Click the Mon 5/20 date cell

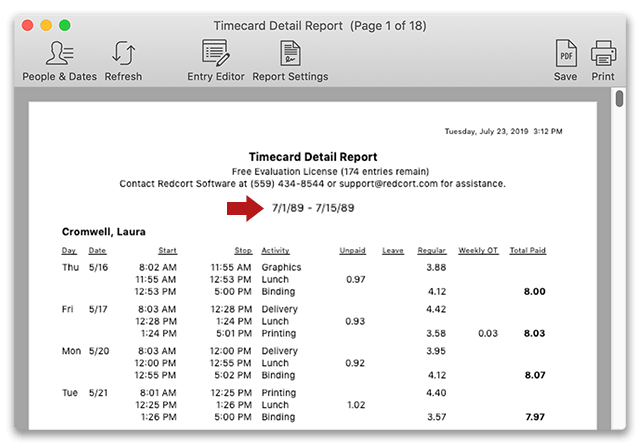tap(99, 351)
